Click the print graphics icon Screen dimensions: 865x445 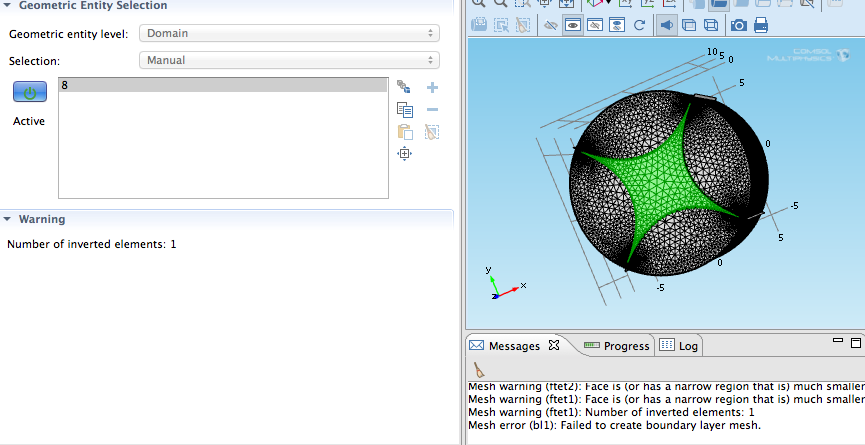[x=761, y=25]
